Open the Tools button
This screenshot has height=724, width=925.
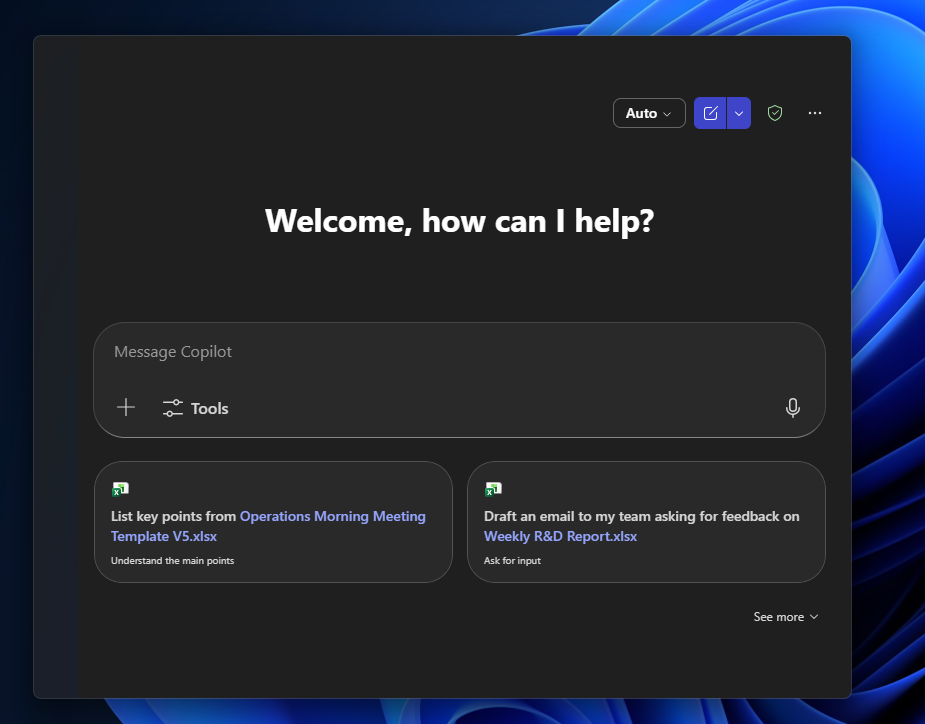[195, 408]
